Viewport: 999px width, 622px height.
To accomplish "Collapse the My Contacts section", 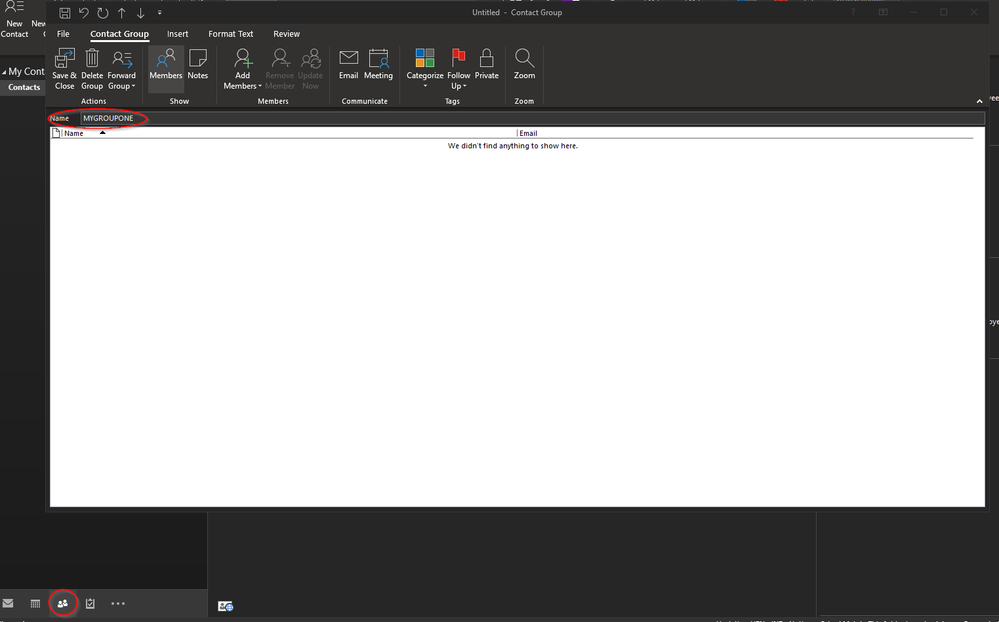I will [6, 70].
